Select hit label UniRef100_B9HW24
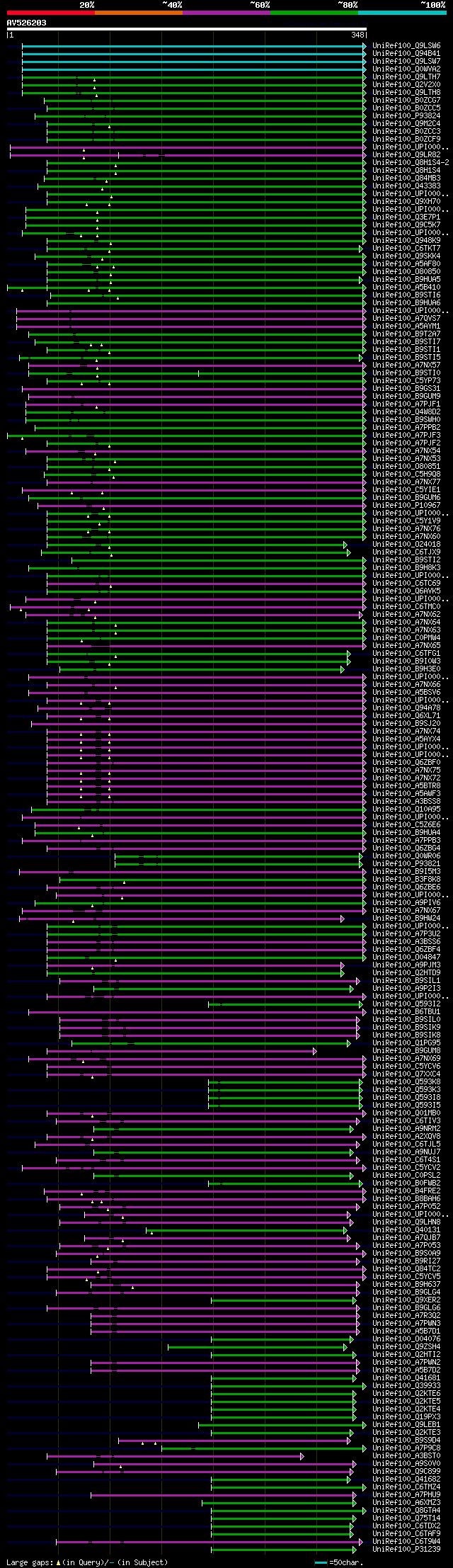This screenshot has height=1568, width=453. tap(406, 919)
